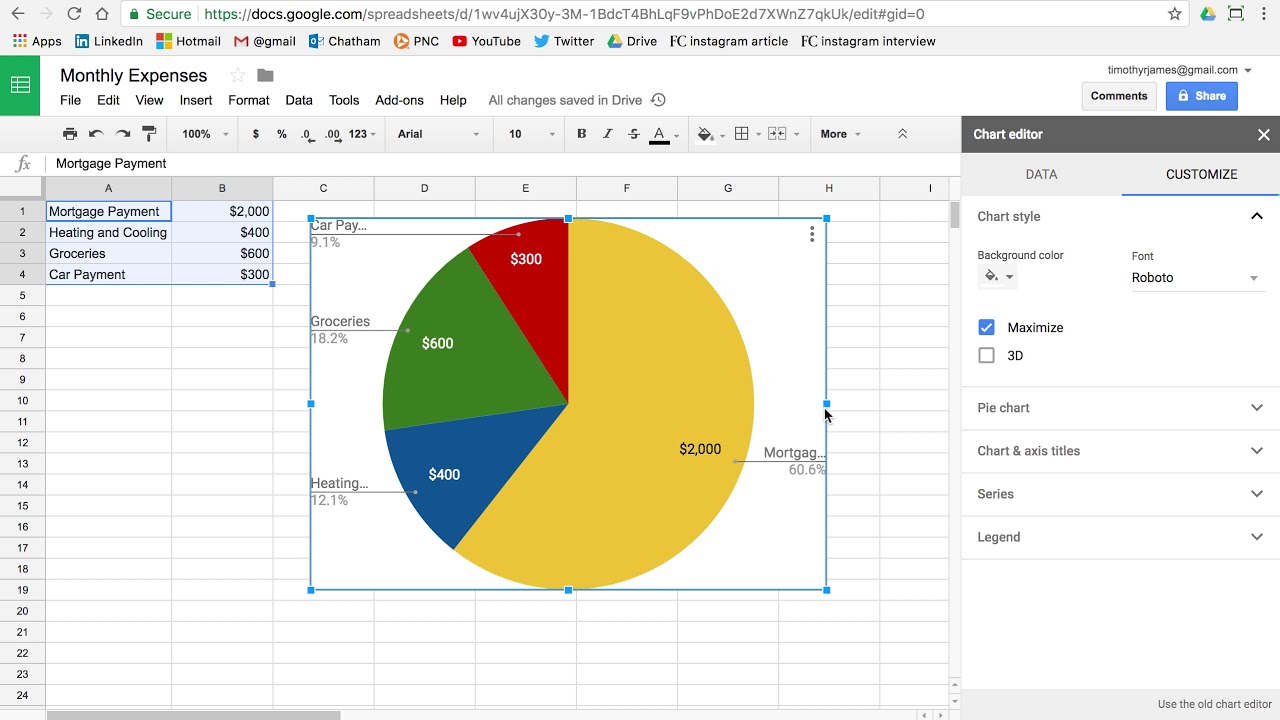
Task: Move document using folder icon
Action: (x=265, y=75)
